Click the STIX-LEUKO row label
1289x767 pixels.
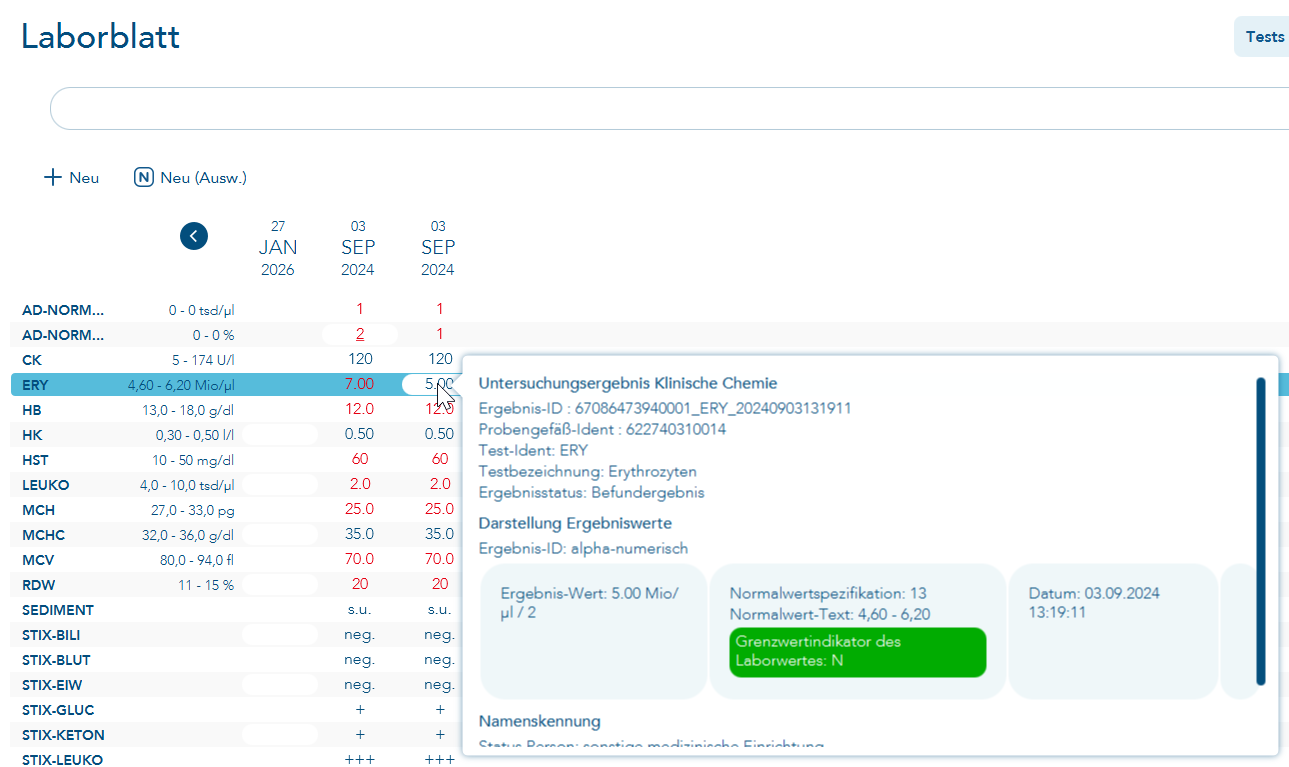62,760
